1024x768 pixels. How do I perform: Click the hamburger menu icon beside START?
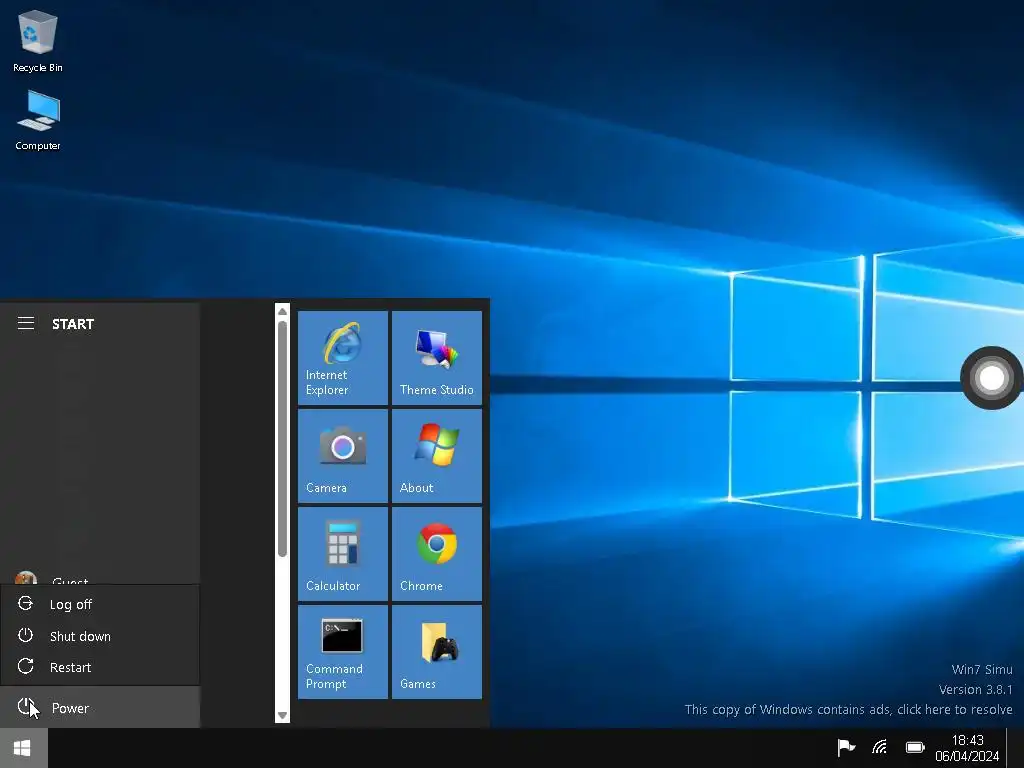pyautogui.click(x=25, y=323)
